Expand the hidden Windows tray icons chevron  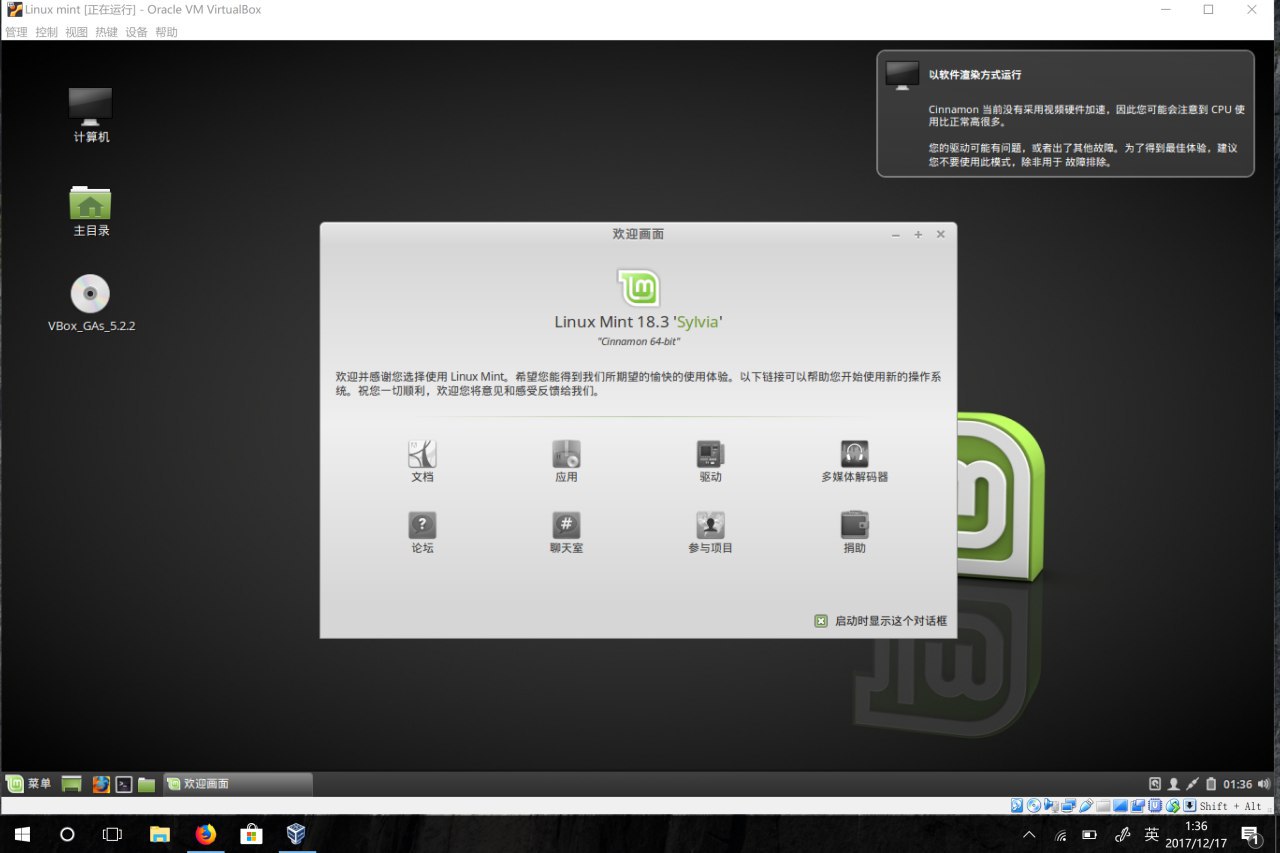click(1029, 835)
